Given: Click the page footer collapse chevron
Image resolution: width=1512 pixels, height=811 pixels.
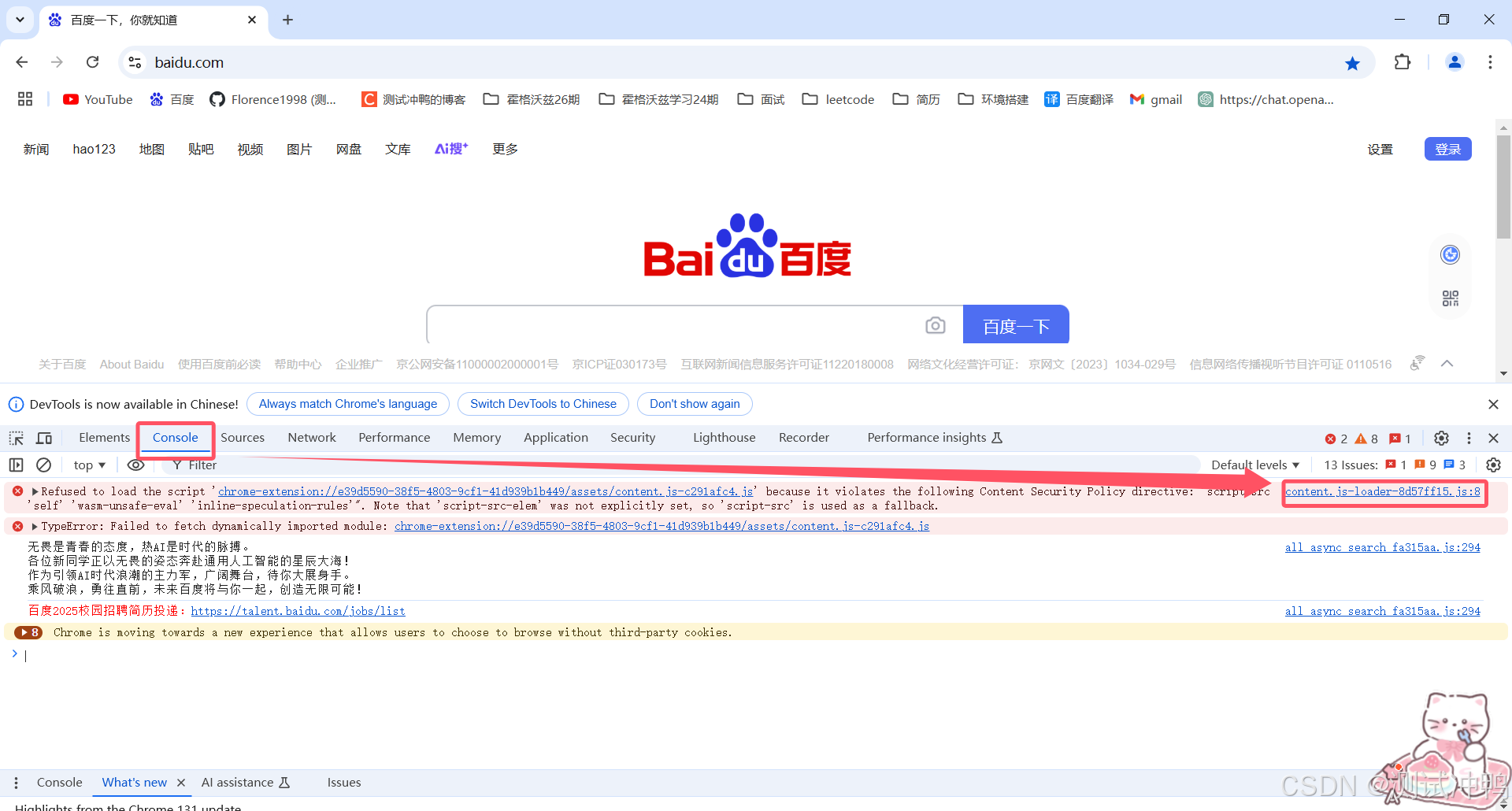Looking at the screenshot, I should click(1447, 364).
